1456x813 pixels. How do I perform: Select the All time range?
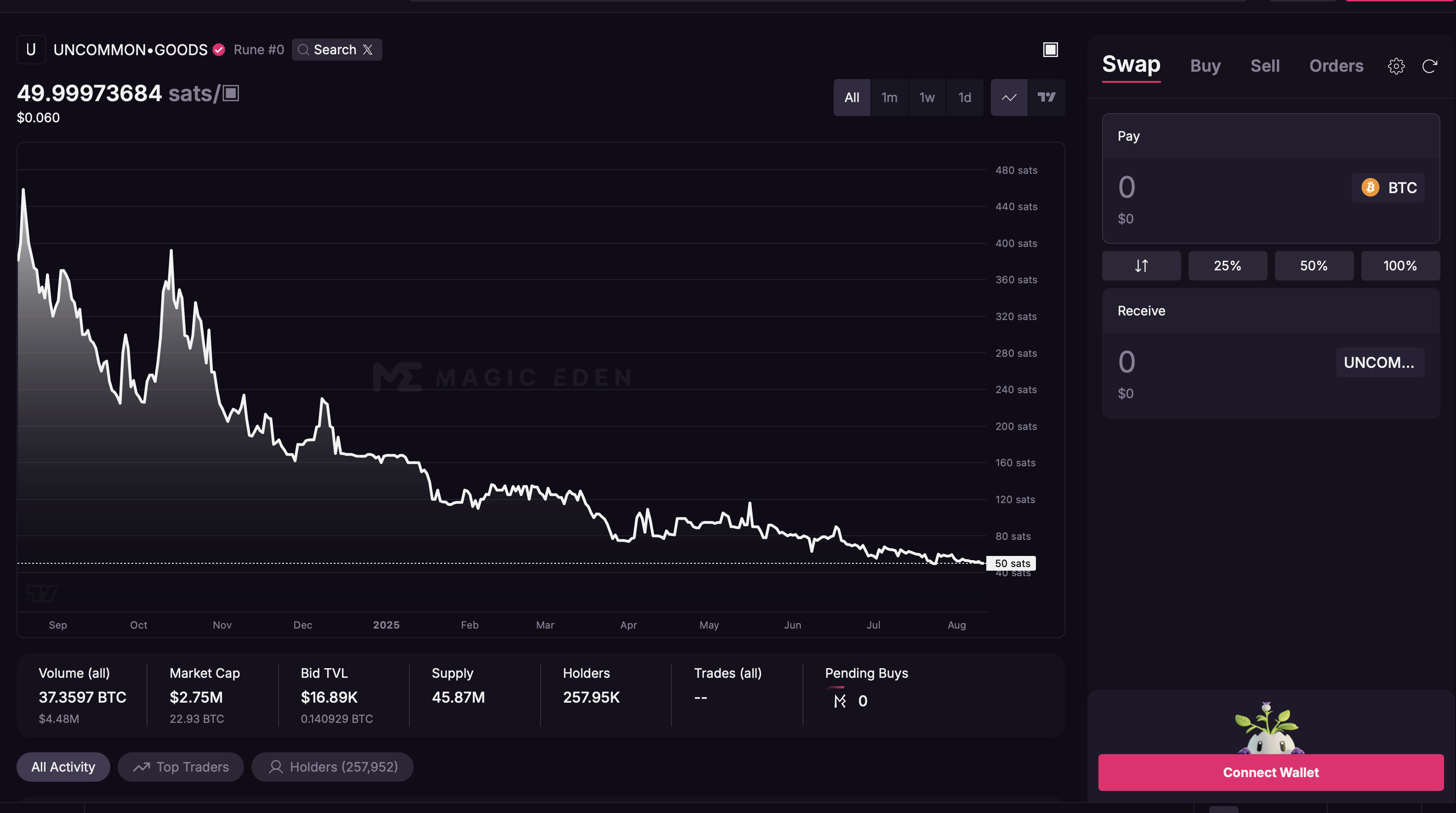(x=852, y=97)
